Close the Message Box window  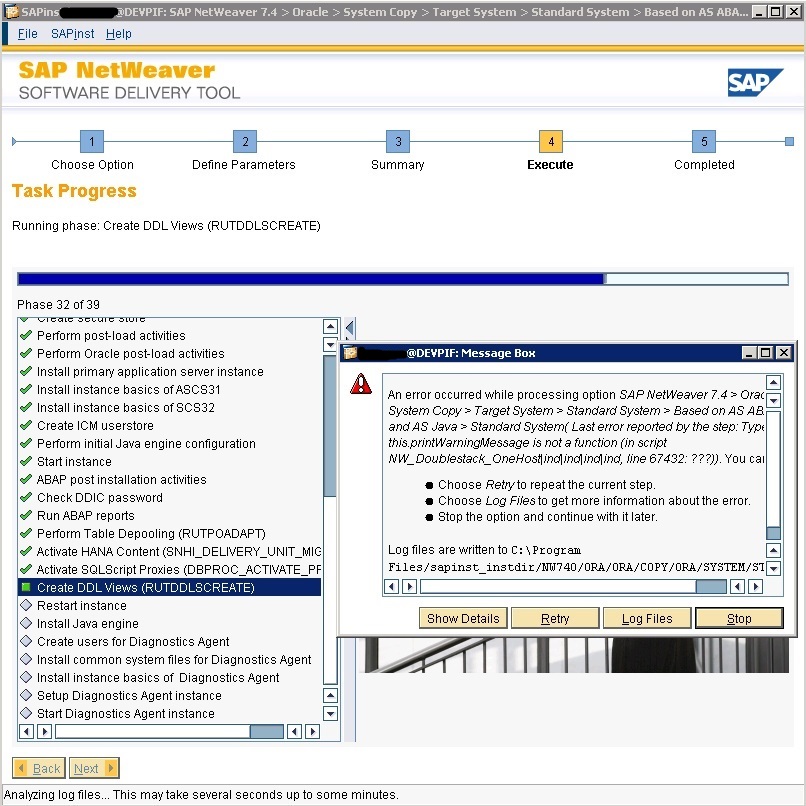click(783, 353)
